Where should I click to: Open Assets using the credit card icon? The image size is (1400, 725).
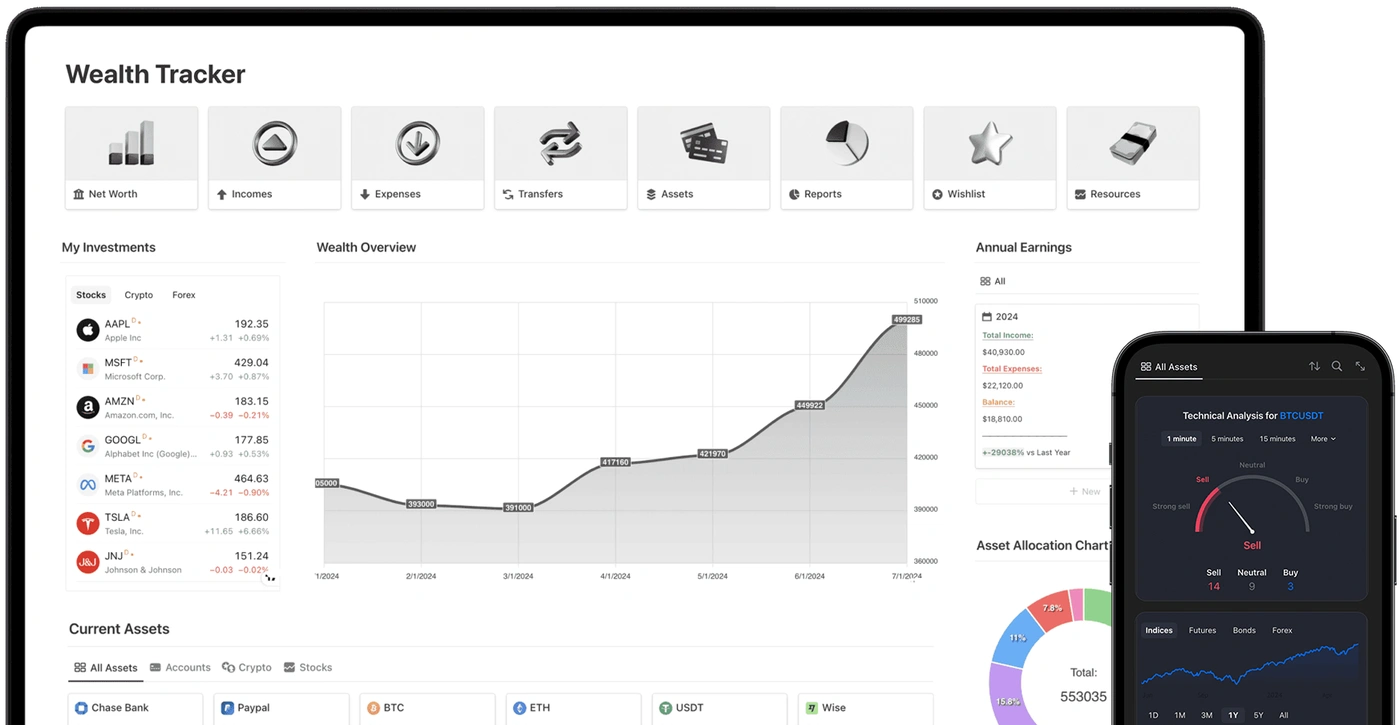tap(703, 143)
